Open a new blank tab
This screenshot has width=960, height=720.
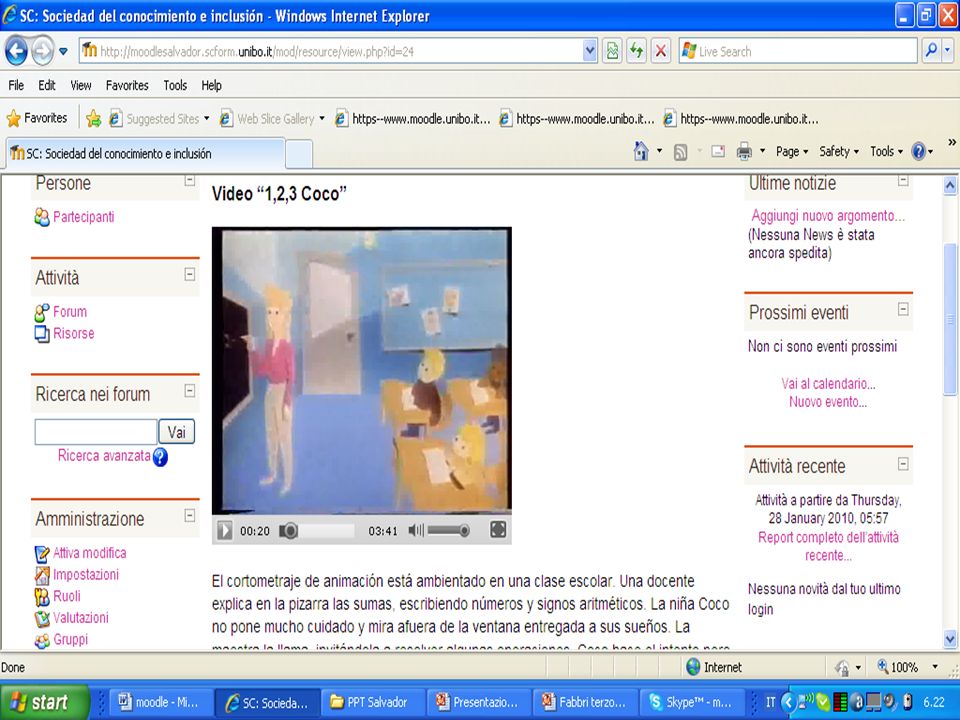[299, 154]
